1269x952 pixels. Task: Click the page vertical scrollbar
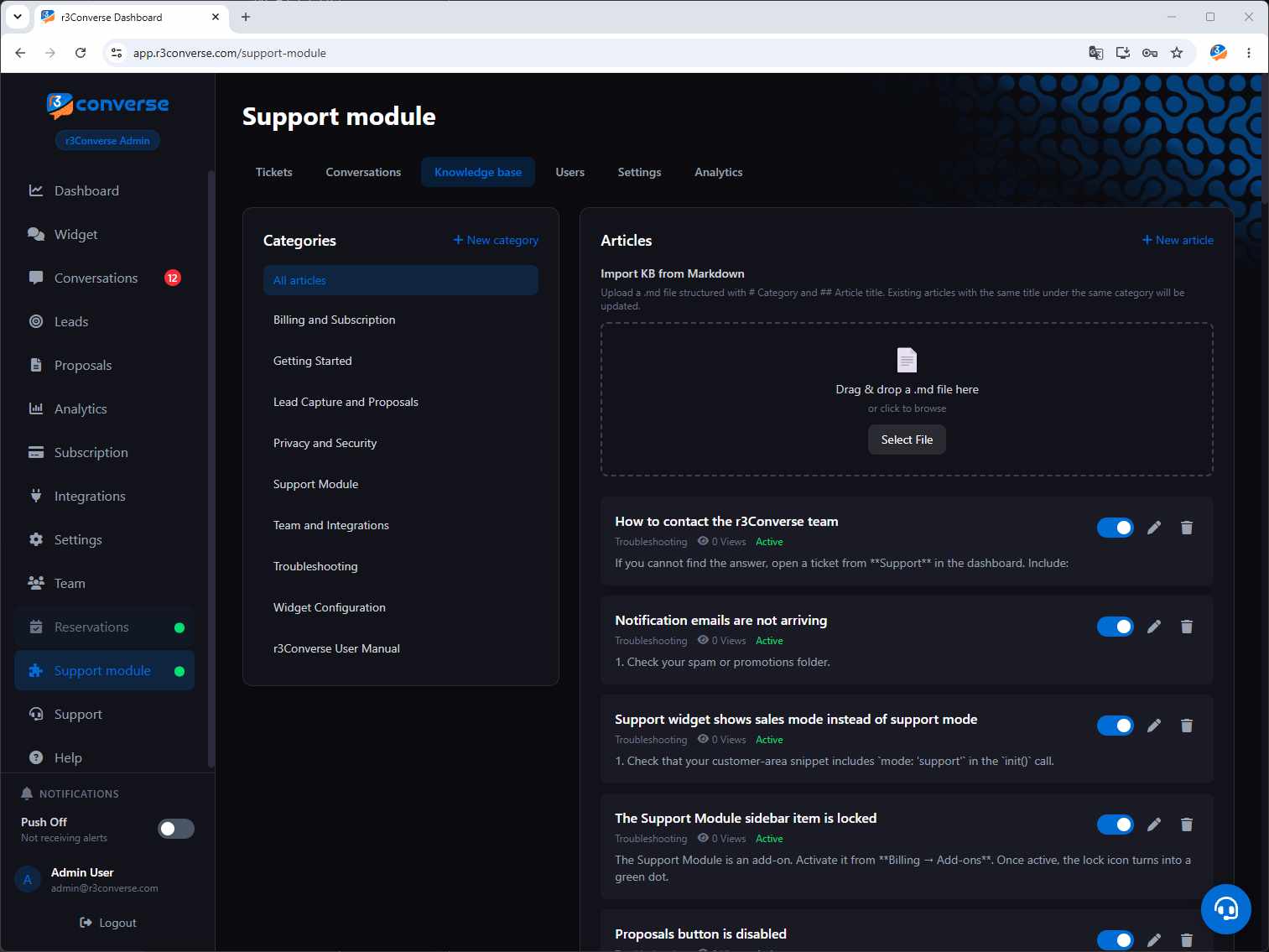tap(1265, 138)
